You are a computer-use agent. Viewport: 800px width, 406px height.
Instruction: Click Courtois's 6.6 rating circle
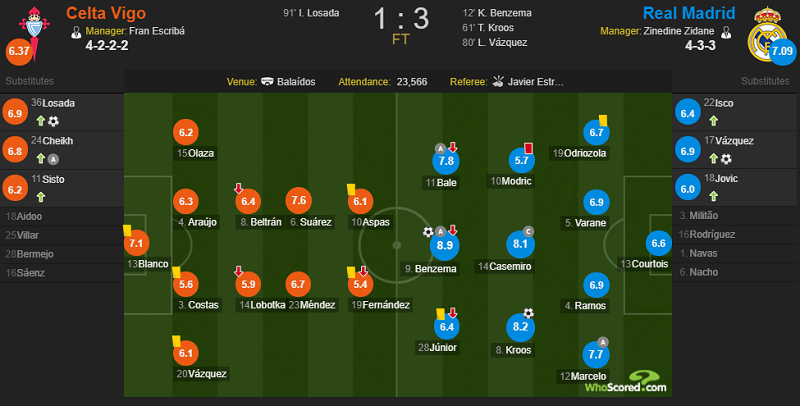(658, 243)
